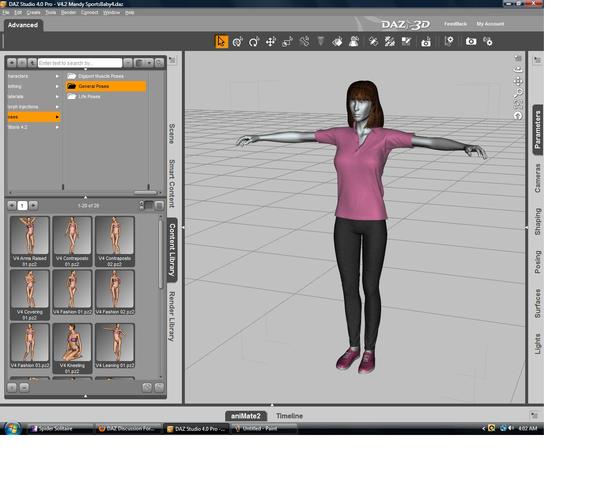The image size is (600, 480).
Task: Click the content library search field
Action: point(80,62)
